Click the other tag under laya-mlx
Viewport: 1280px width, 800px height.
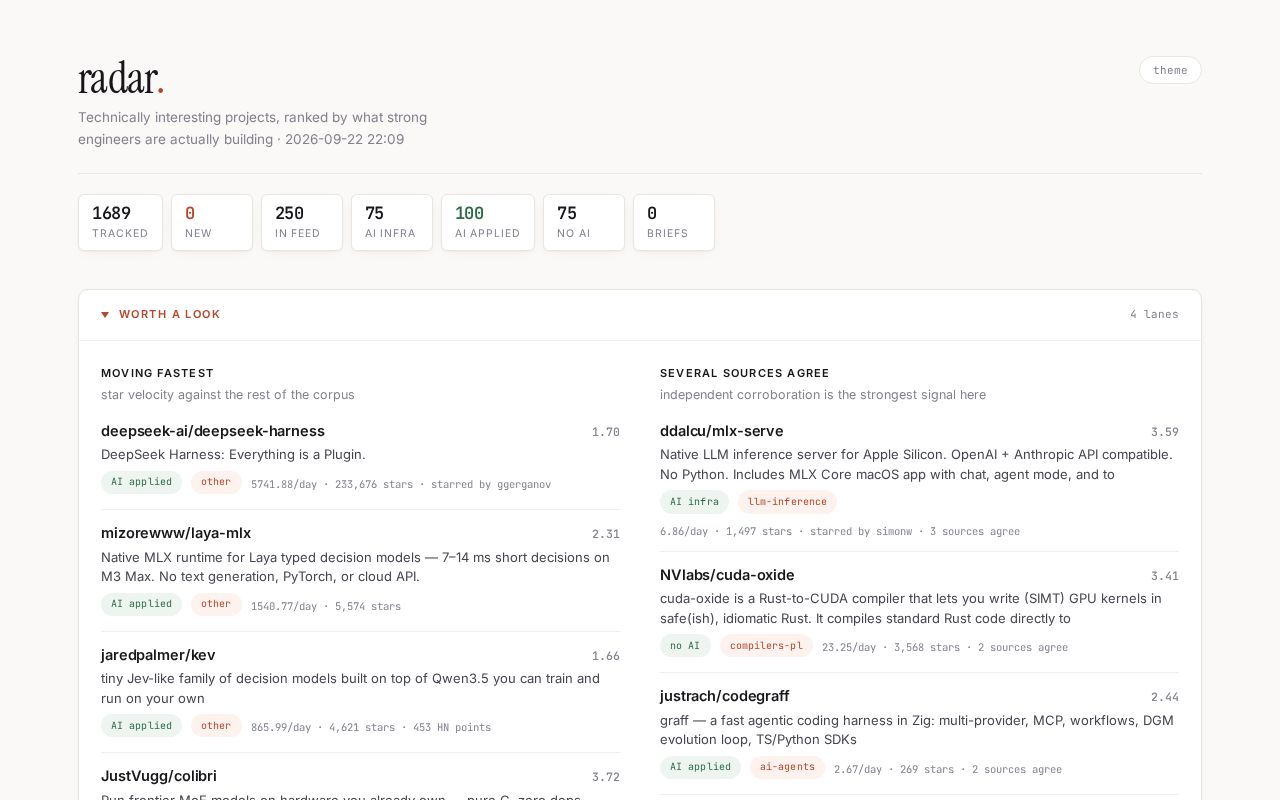coord(216,604)
